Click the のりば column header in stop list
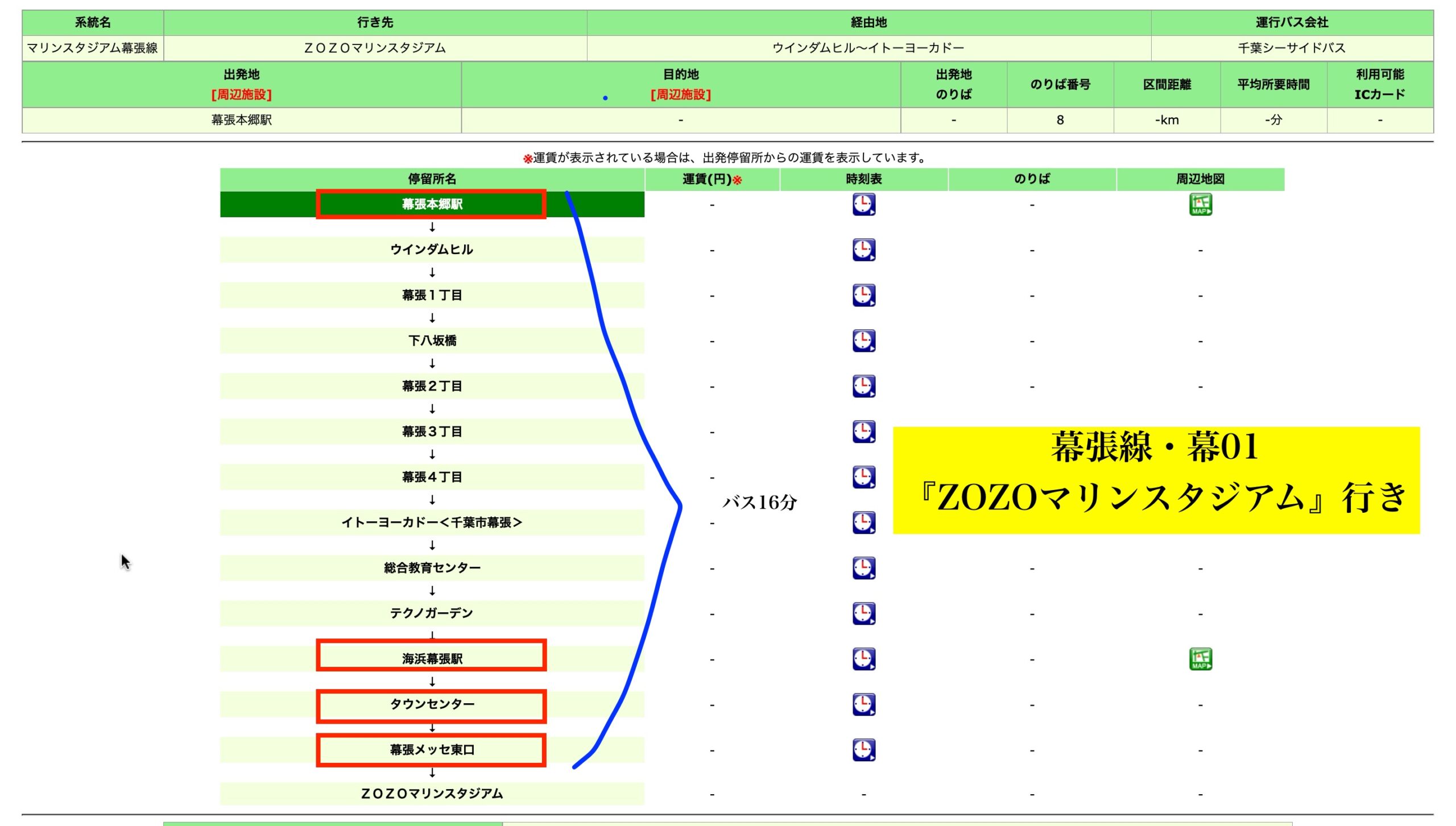The height and width of the screenshot is (826, 1456). pyautogui.click(x=1032, y=179)
